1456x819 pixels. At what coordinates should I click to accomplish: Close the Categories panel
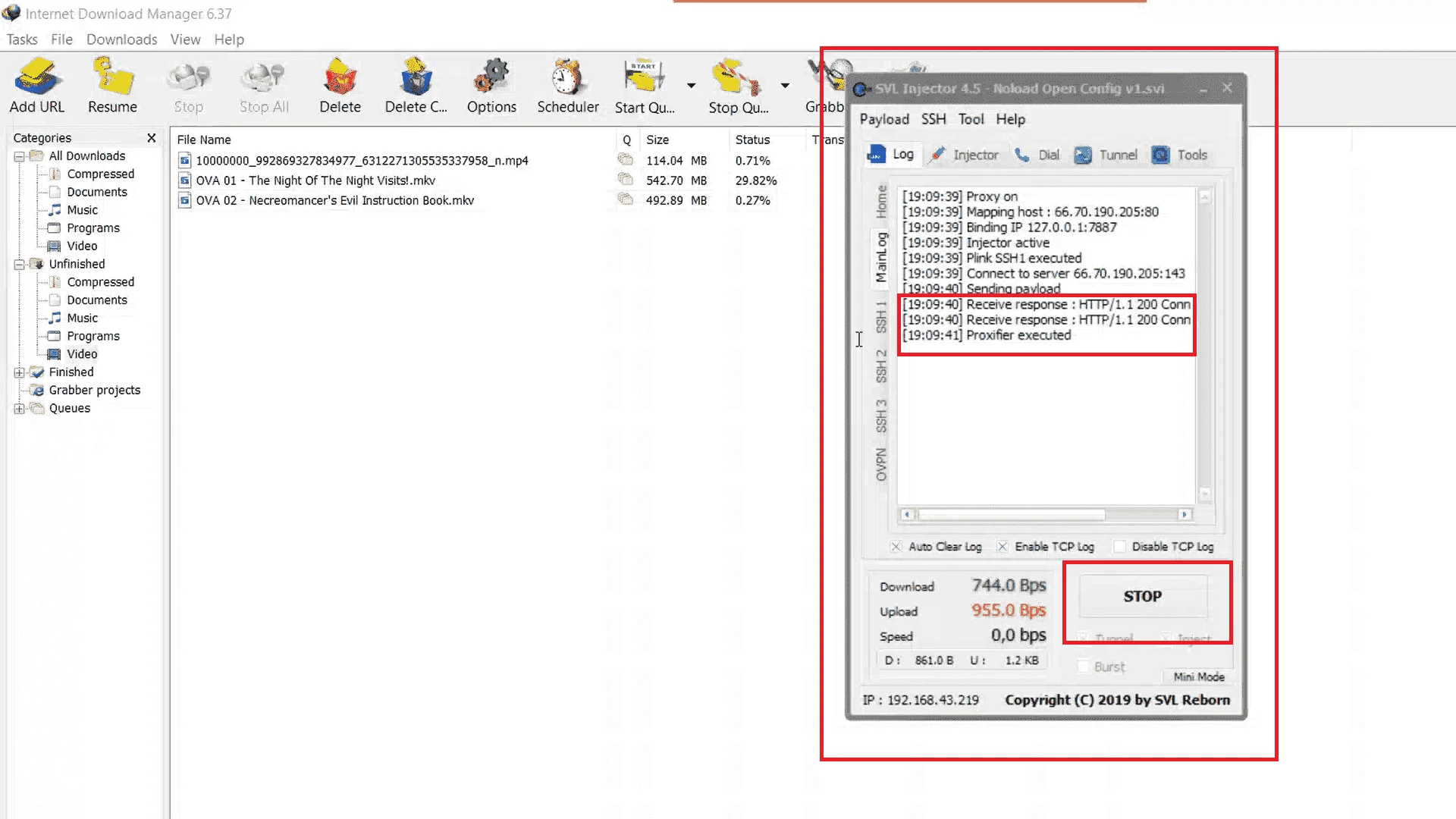[152, 137]
